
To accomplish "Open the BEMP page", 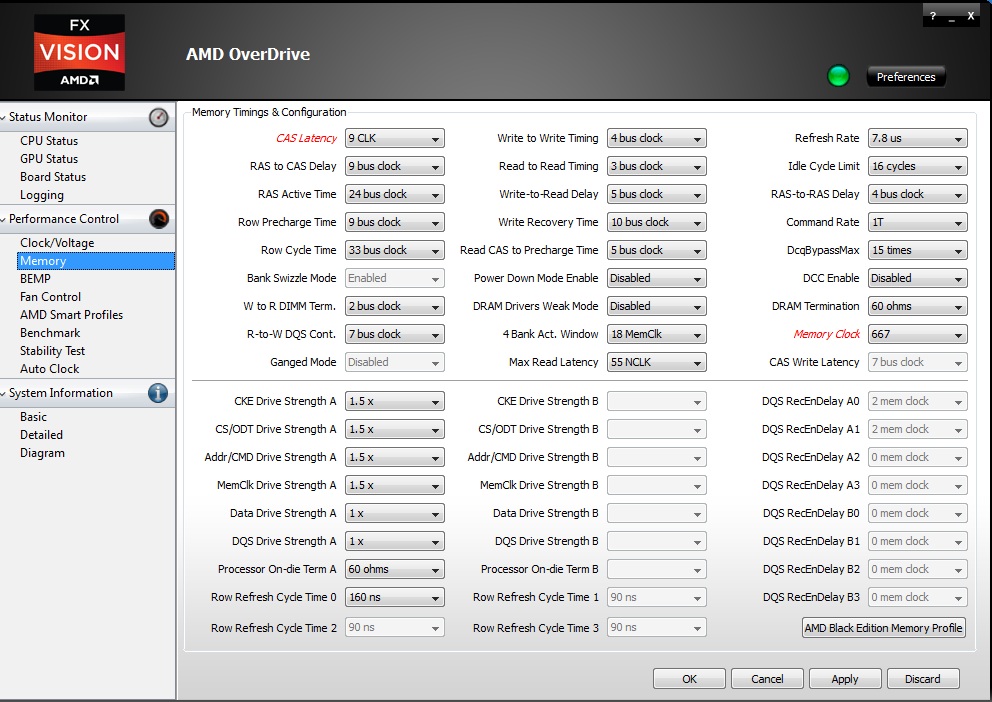I will [35, 279].
